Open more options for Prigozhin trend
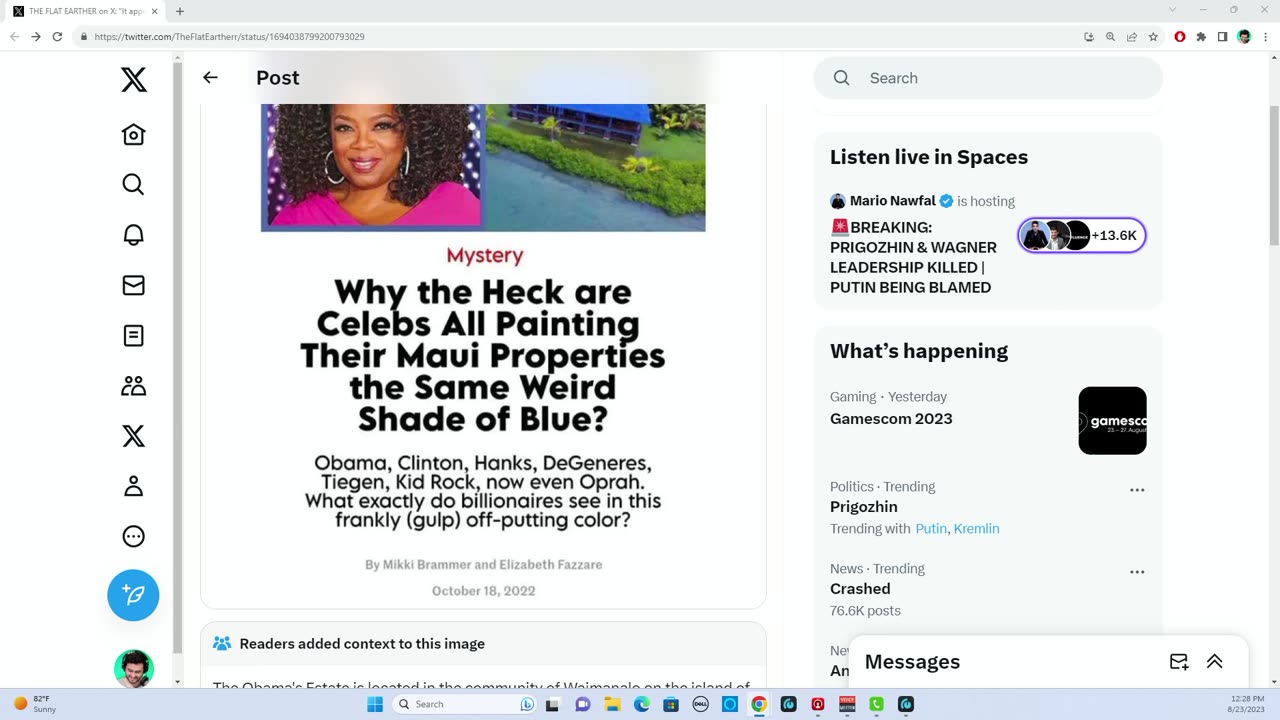 tap(1136, 490)
